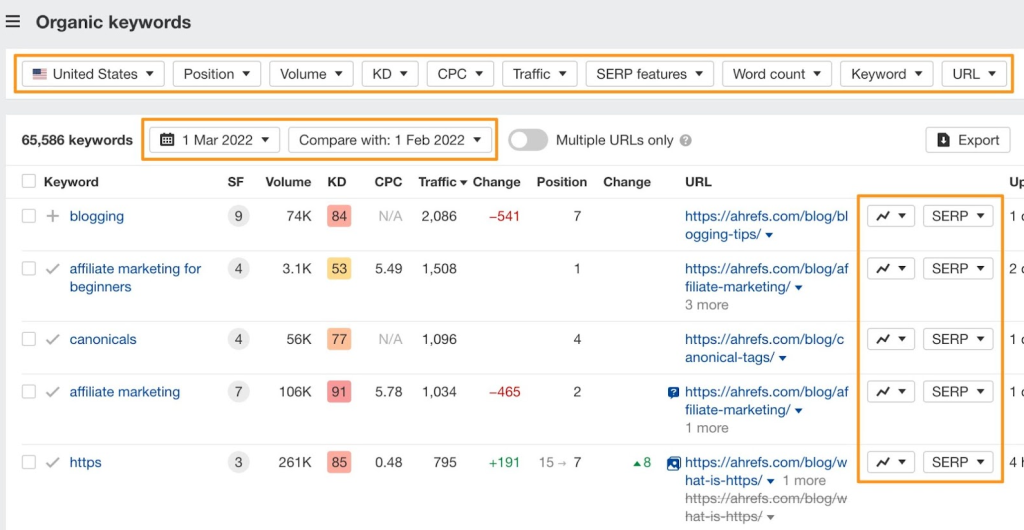This screenshot has width=1024, height=530.
Task: Click the plus icon next to blogging keyword
Action: [x=53, y=216]
